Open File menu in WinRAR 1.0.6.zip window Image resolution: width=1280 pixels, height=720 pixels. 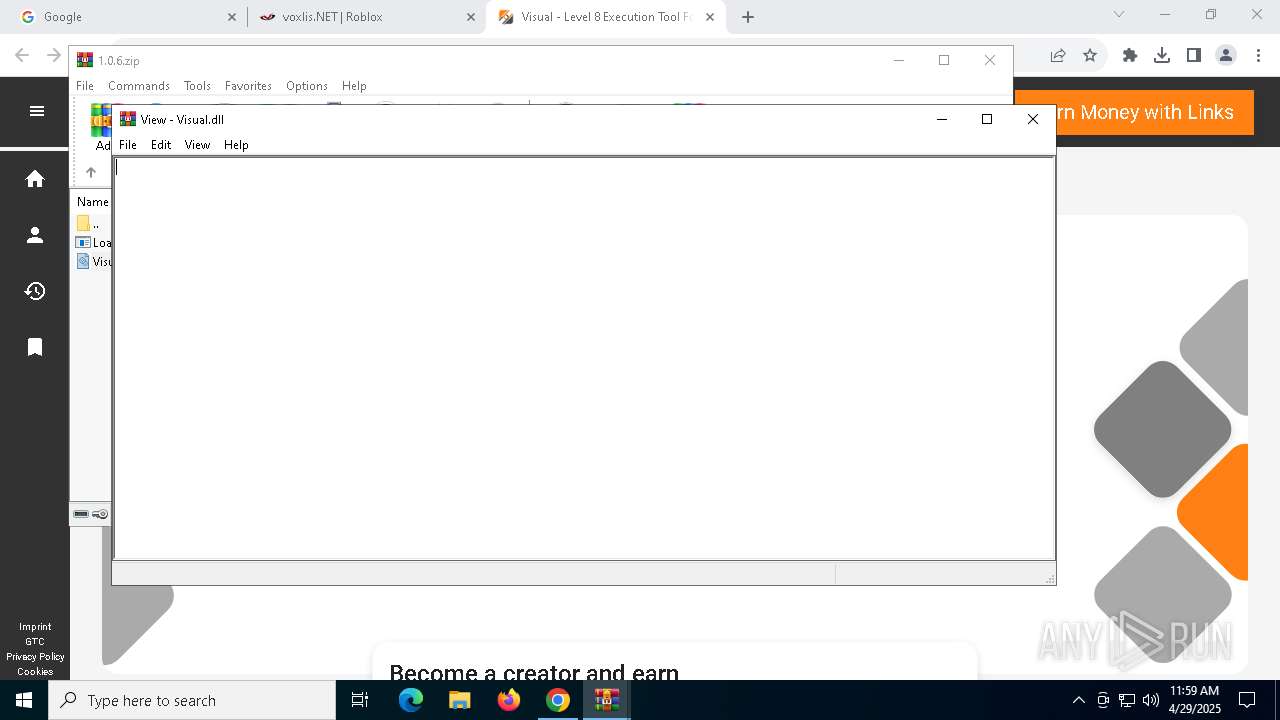[85, 86]
